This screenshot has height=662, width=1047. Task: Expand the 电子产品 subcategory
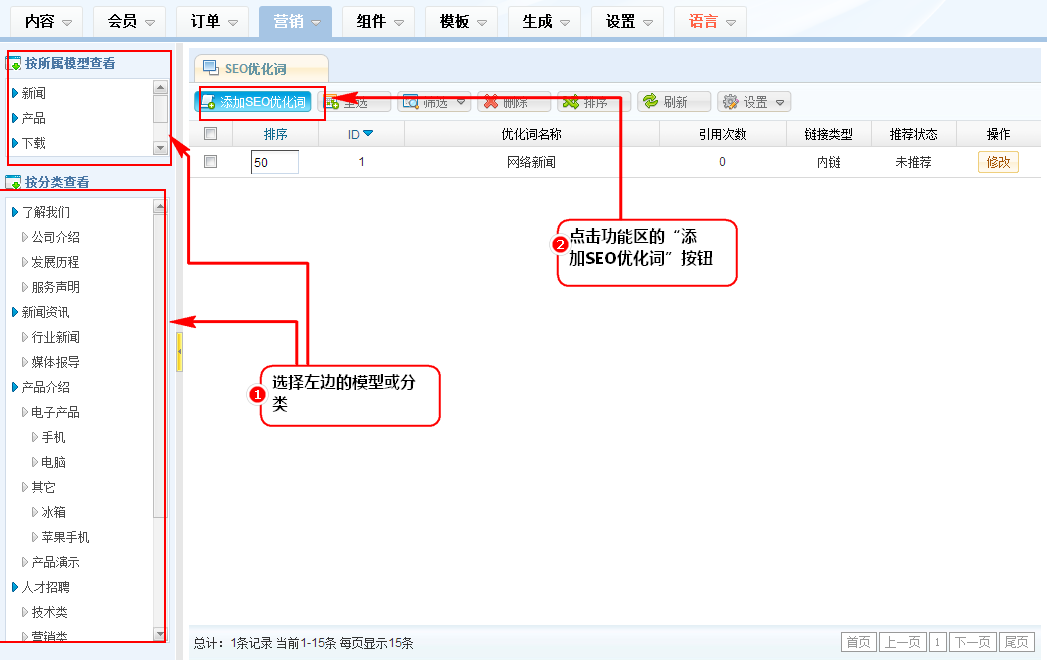pos(26,412)
